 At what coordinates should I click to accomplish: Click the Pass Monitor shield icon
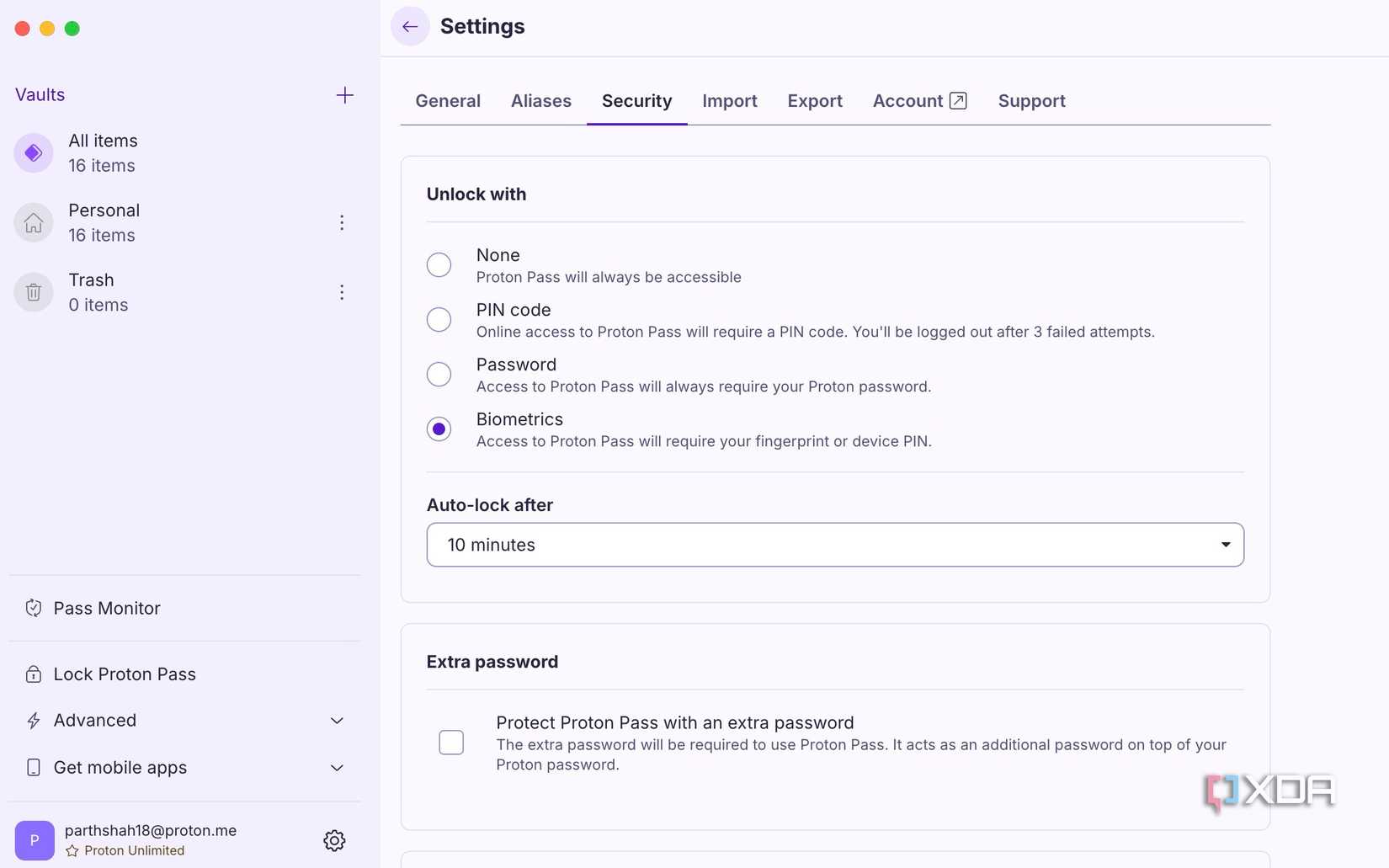(x=34, y=608)
